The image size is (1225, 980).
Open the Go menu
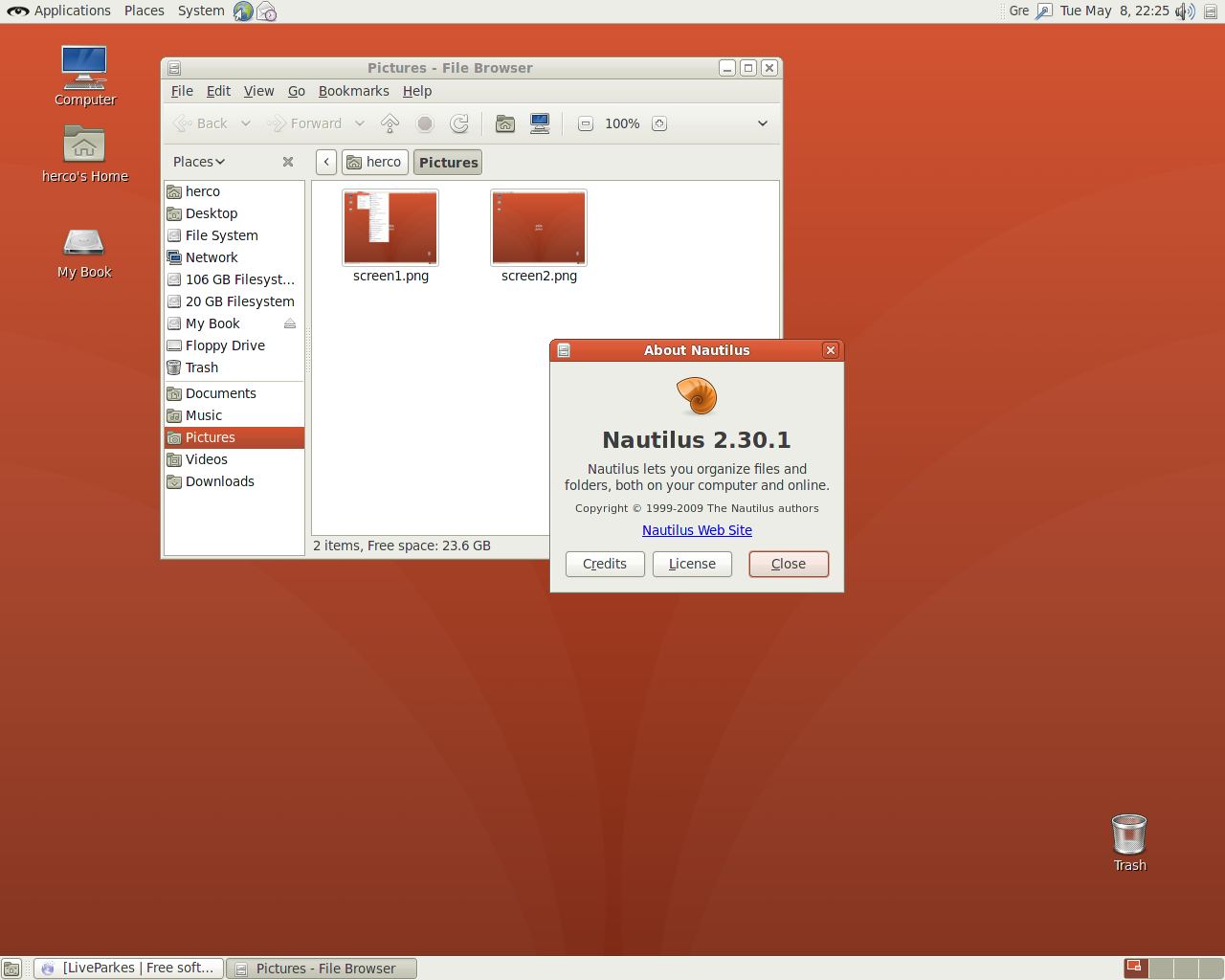point(297,91)
